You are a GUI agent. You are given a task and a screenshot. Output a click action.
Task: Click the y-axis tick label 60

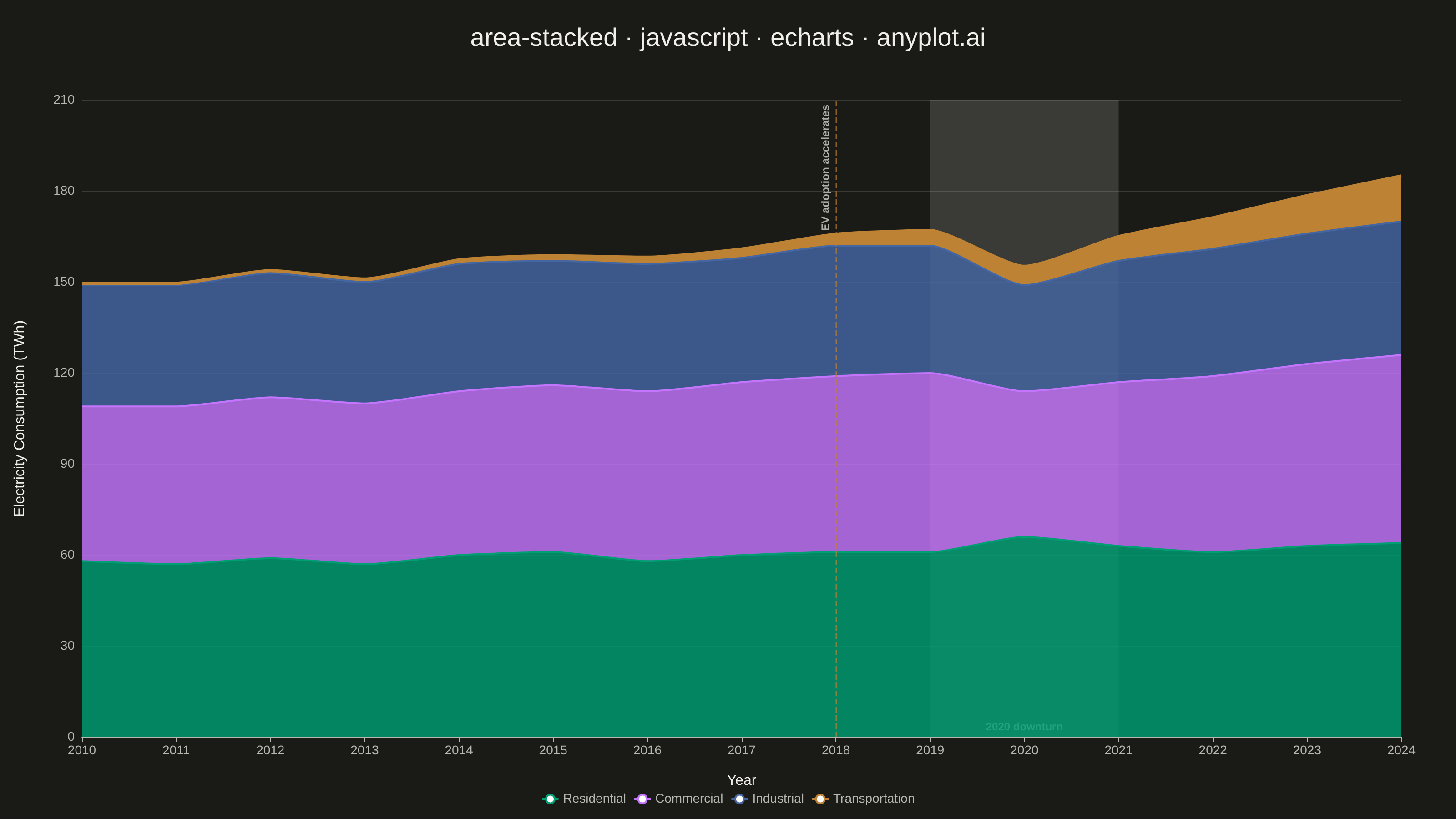pos(67,555)
